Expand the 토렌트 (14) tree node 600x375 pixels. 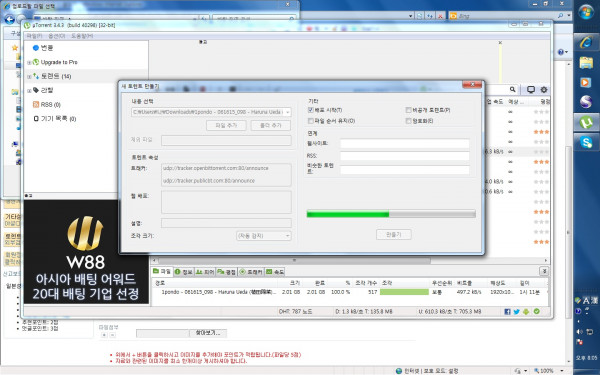(29, 77)
